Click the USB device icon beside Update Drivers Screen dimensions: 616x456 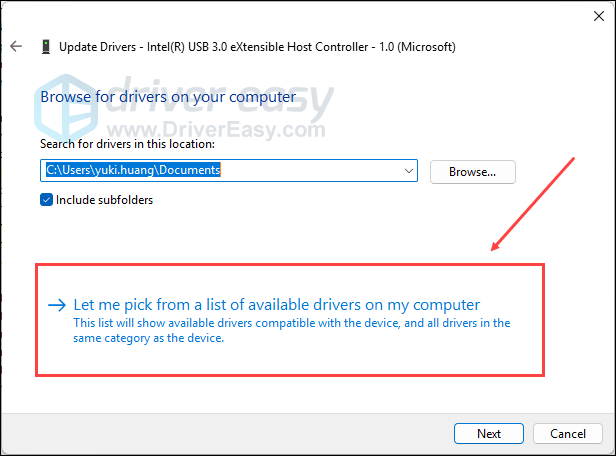click(x=45, y=46)
